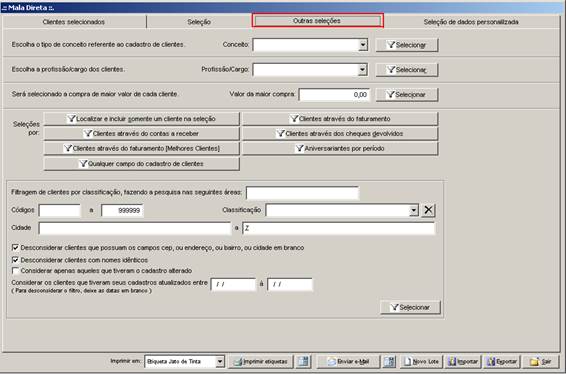
Task: Click the Enviar e-Mail button
Action: pyautogui.click(x=348, y=361)
